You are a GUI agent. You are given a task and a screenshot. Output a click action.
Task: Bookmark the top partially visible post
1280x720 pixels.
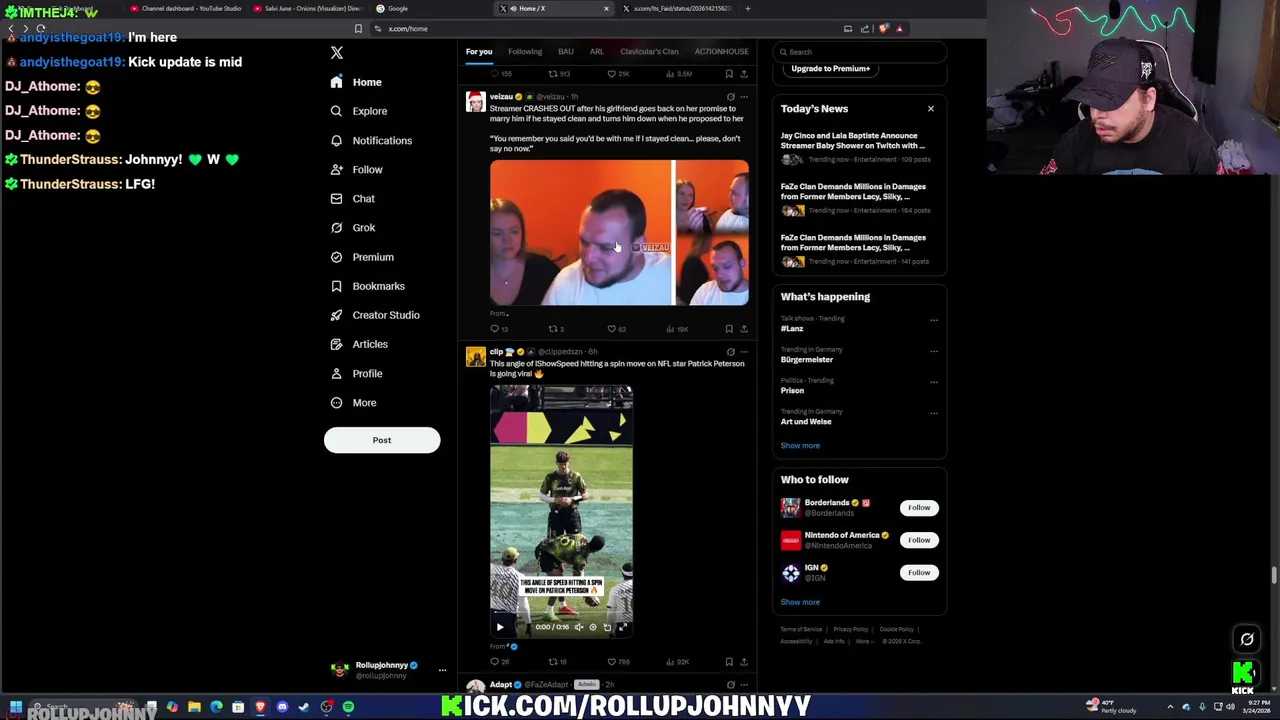coord(729,74)
